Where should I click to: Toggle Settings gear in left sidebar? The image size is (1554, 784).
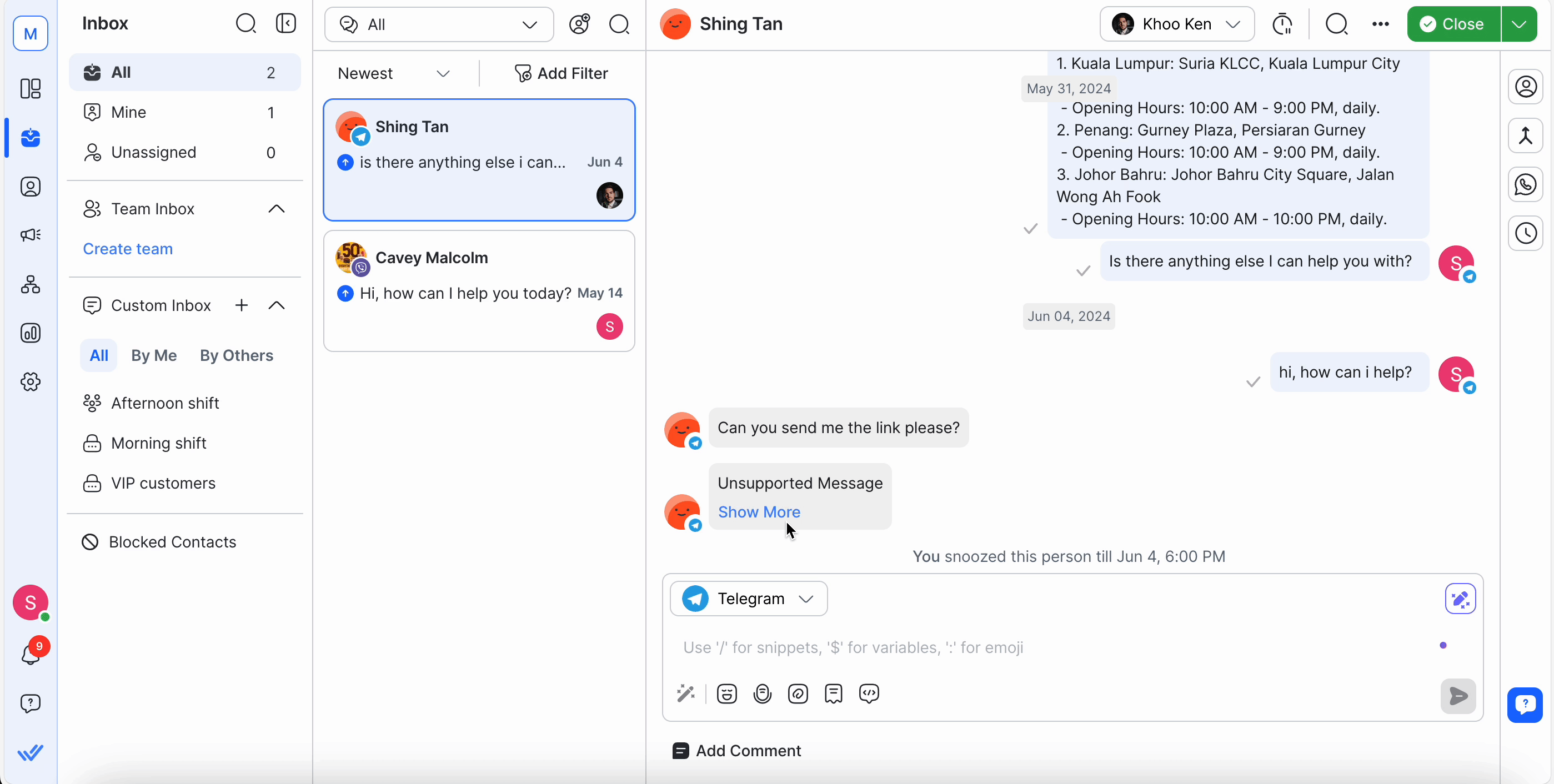point(31,382)
